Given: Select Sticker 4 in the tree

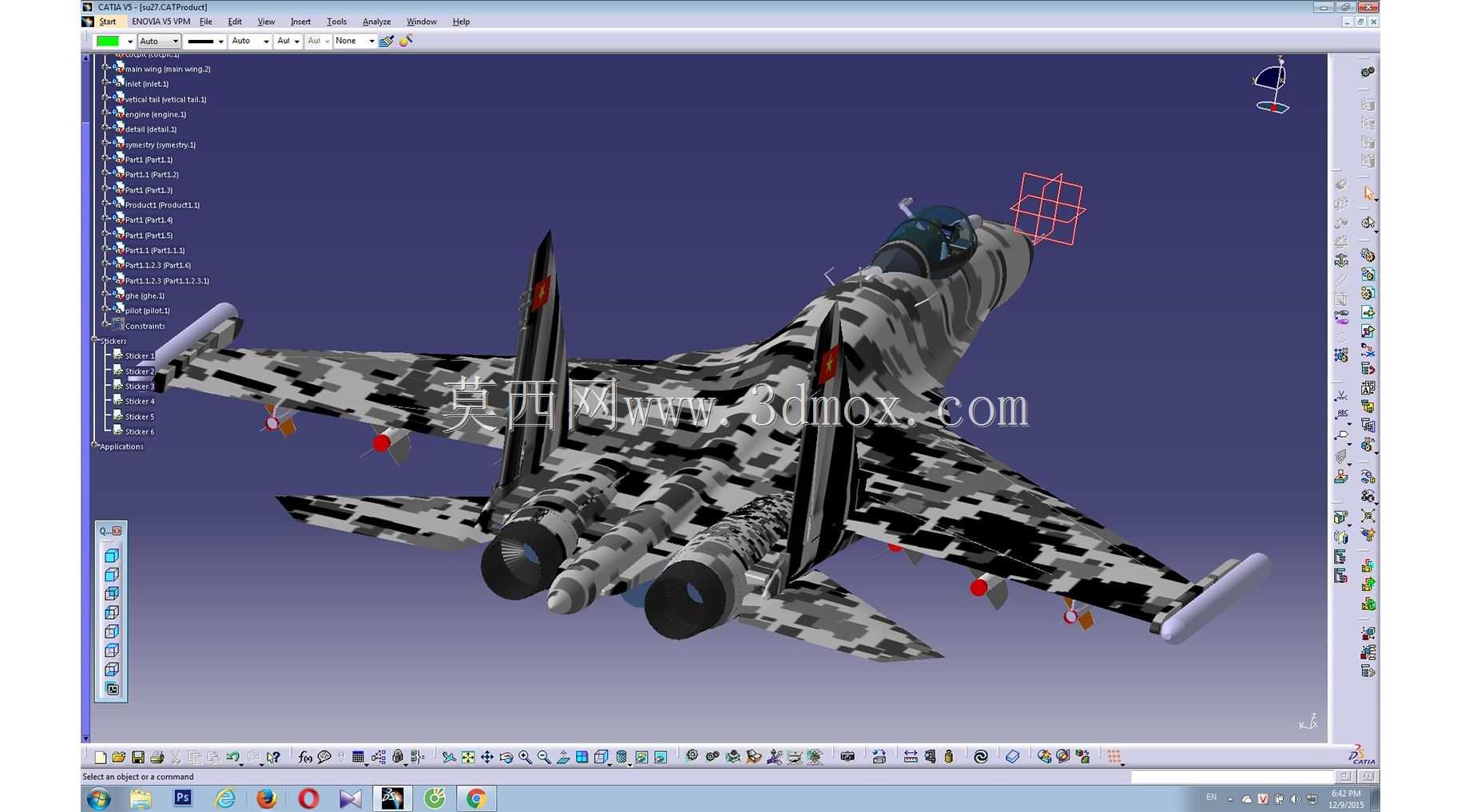Looking at the screenshot, I should [140, 402].
